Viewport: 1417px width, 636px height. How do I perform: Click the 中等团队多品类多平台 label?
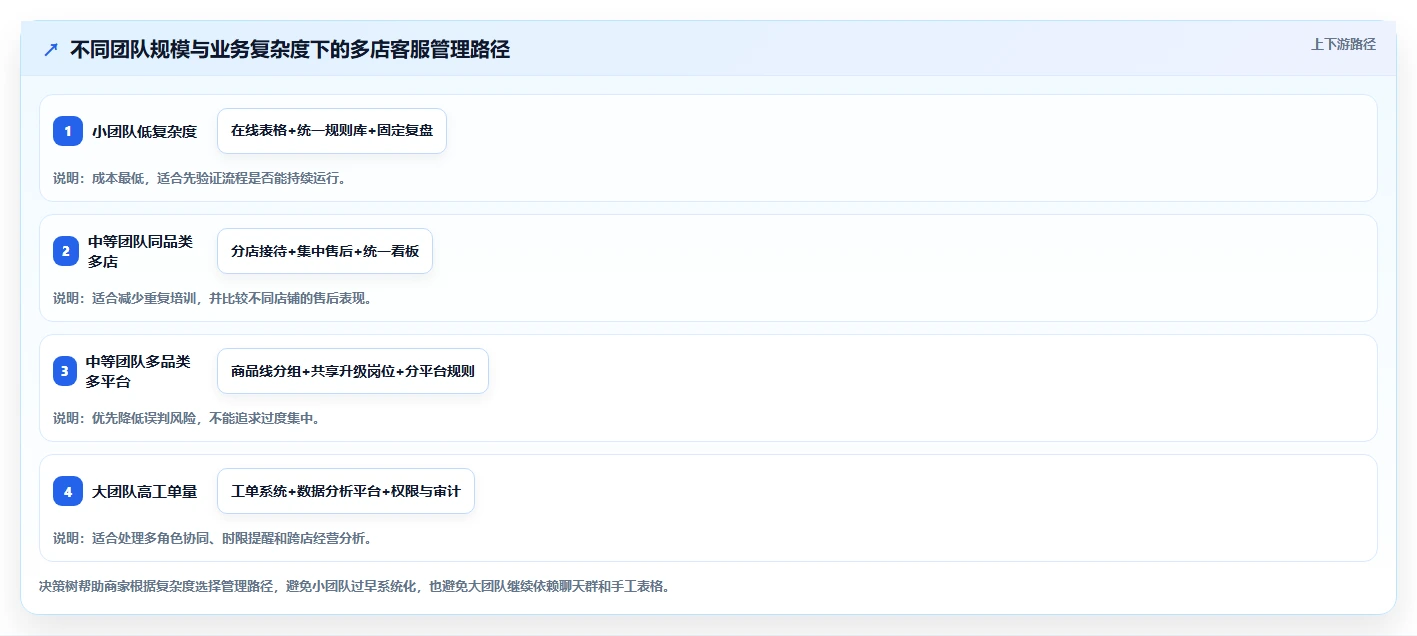pyautogui.click(x=138, y=371)
